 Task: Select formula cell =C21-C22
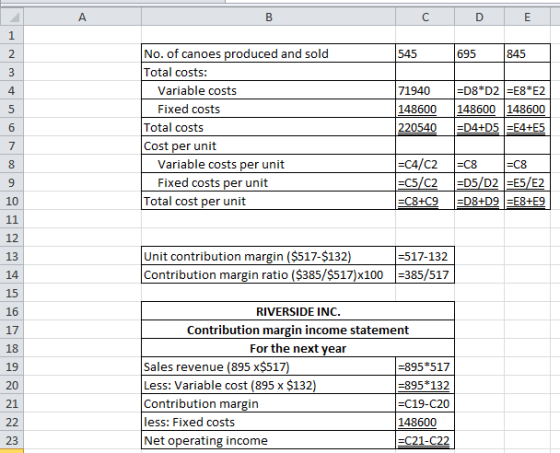click(x=425, y=440)
